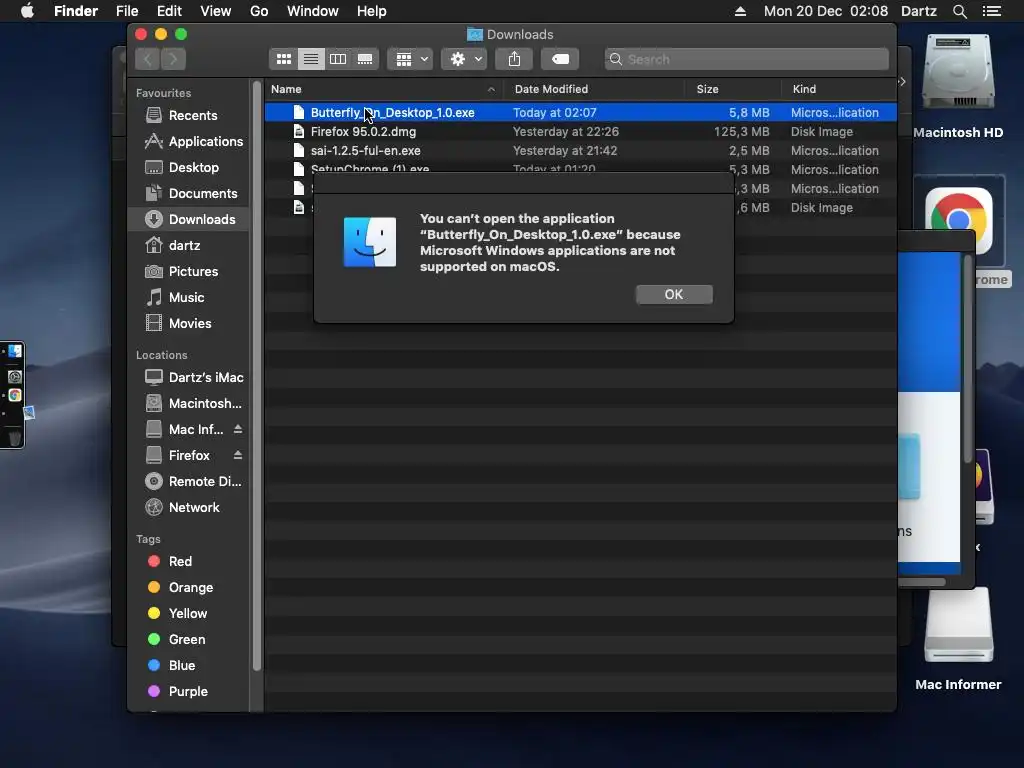
Task: Open the dartz home folder
Action: pos(189,246)
